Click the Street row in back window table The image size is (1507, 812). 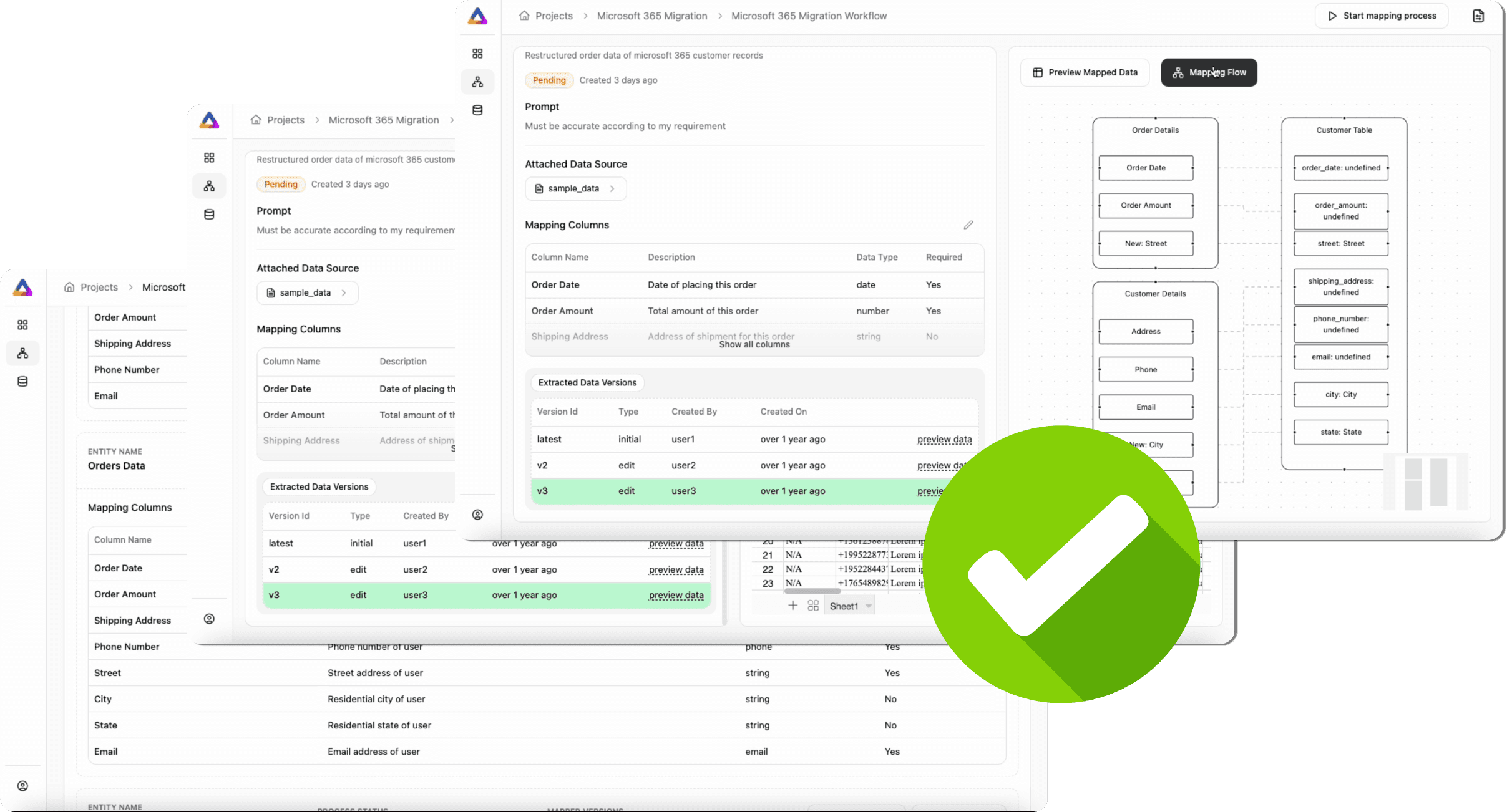click(x=547, y=673)
